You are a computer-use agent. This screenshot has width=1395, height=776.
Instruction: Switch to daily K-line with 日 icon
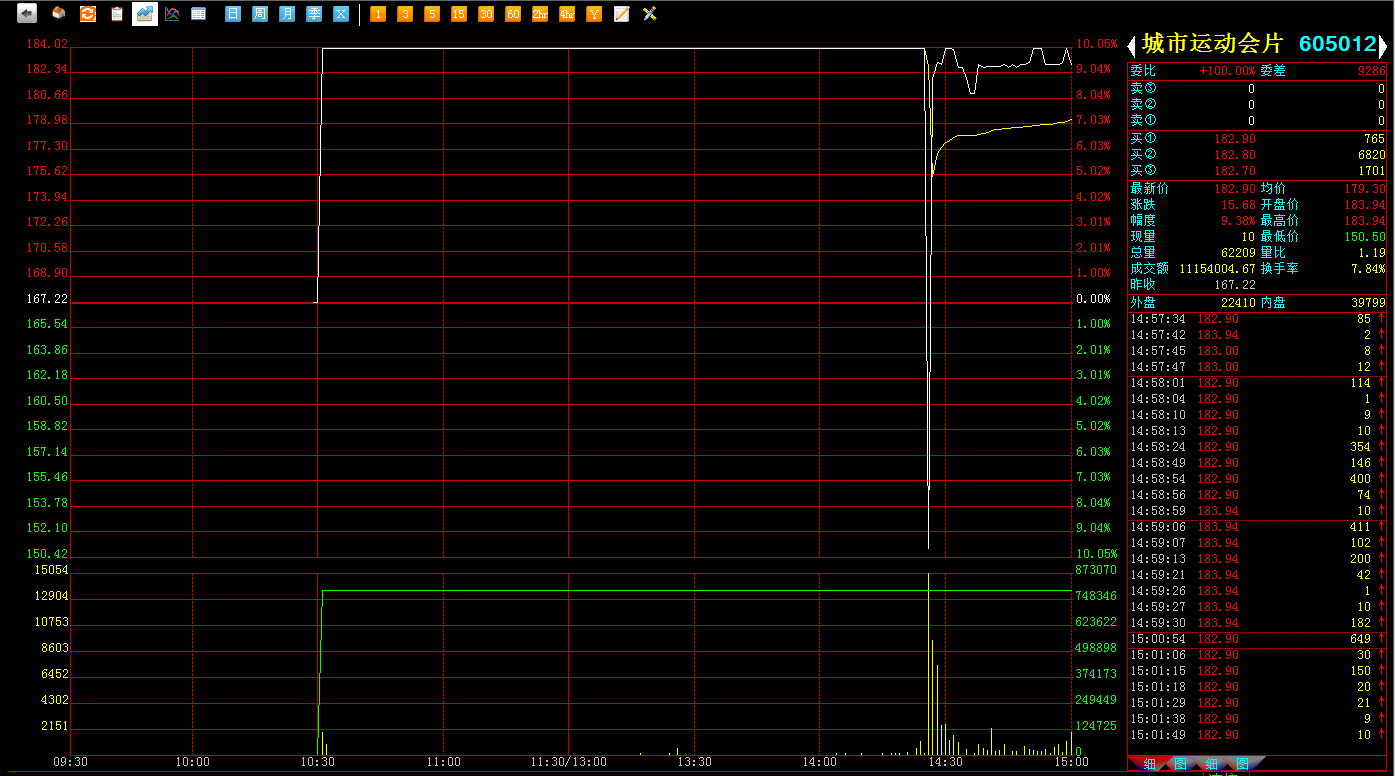(x=233, y=14)
